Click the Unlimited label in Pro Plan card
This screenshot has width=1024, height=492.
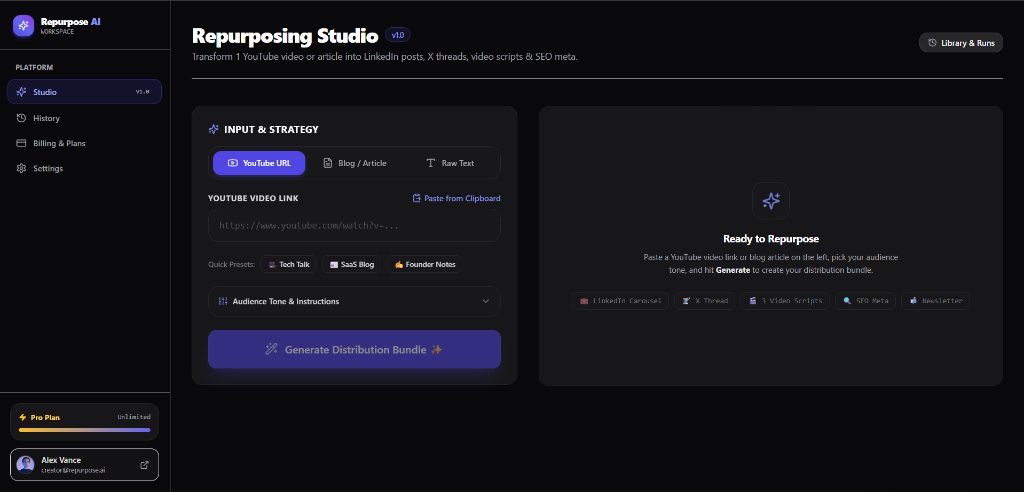pyautogui.click(x=134, y=417)
